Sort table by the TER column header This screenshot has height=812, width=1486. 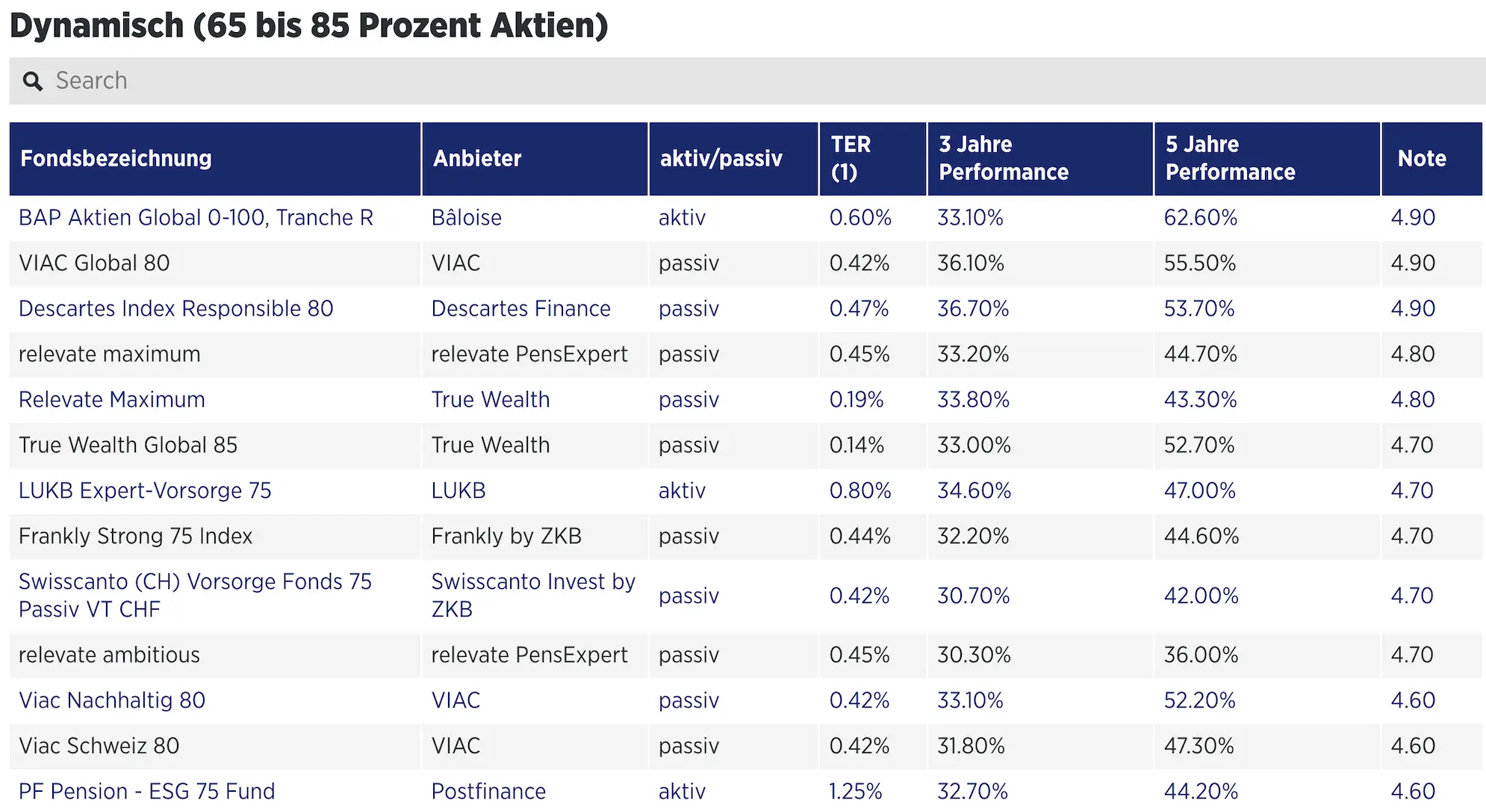tap(851, 158)
